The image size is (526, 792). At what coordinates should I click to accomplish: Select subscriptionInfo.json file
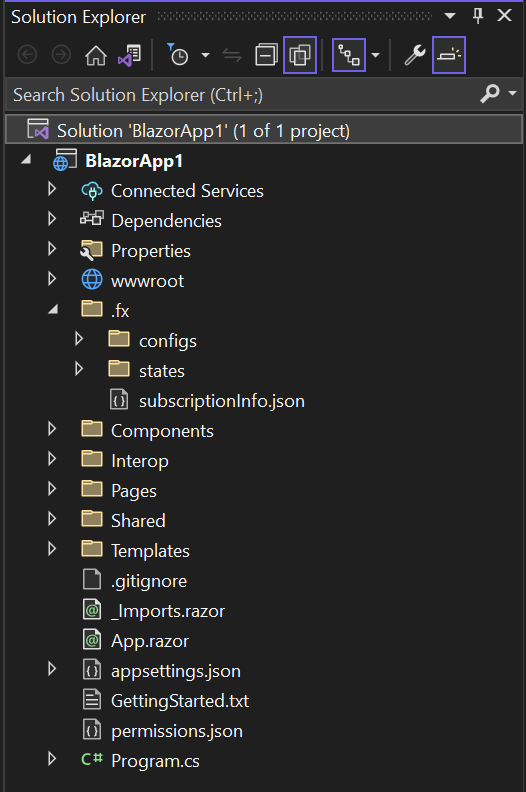coord(222,401)
